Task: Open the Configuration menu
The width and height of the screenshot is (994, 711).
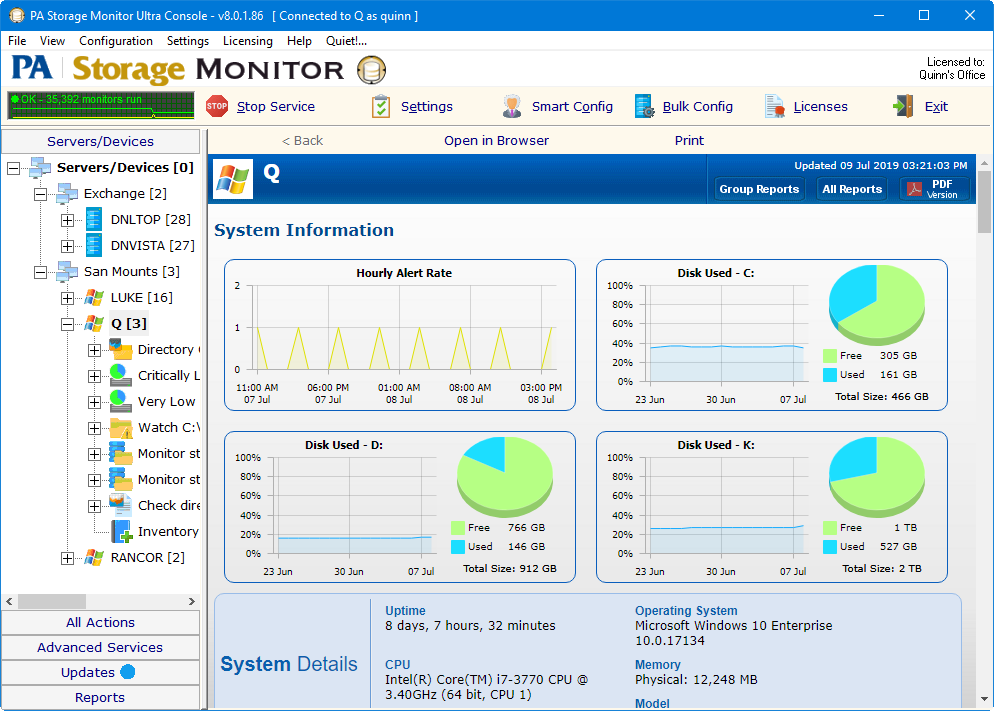Action: [116, 41]
